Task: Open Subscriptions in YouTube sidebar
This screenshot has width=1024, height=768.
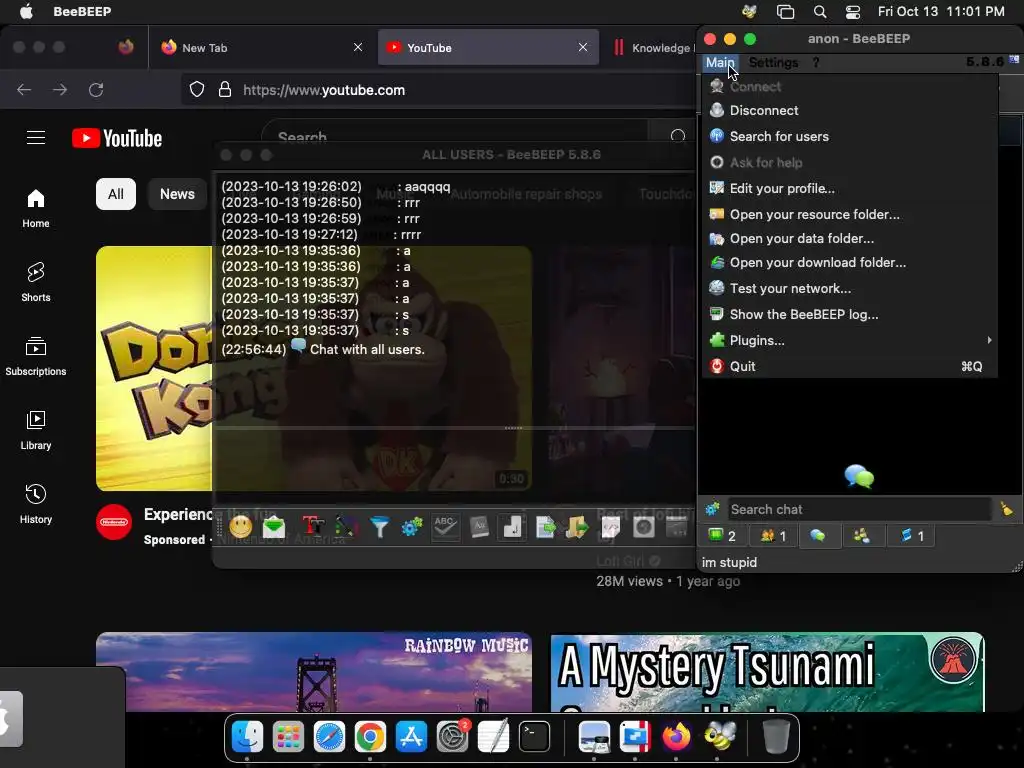Action: pos(36,356)
